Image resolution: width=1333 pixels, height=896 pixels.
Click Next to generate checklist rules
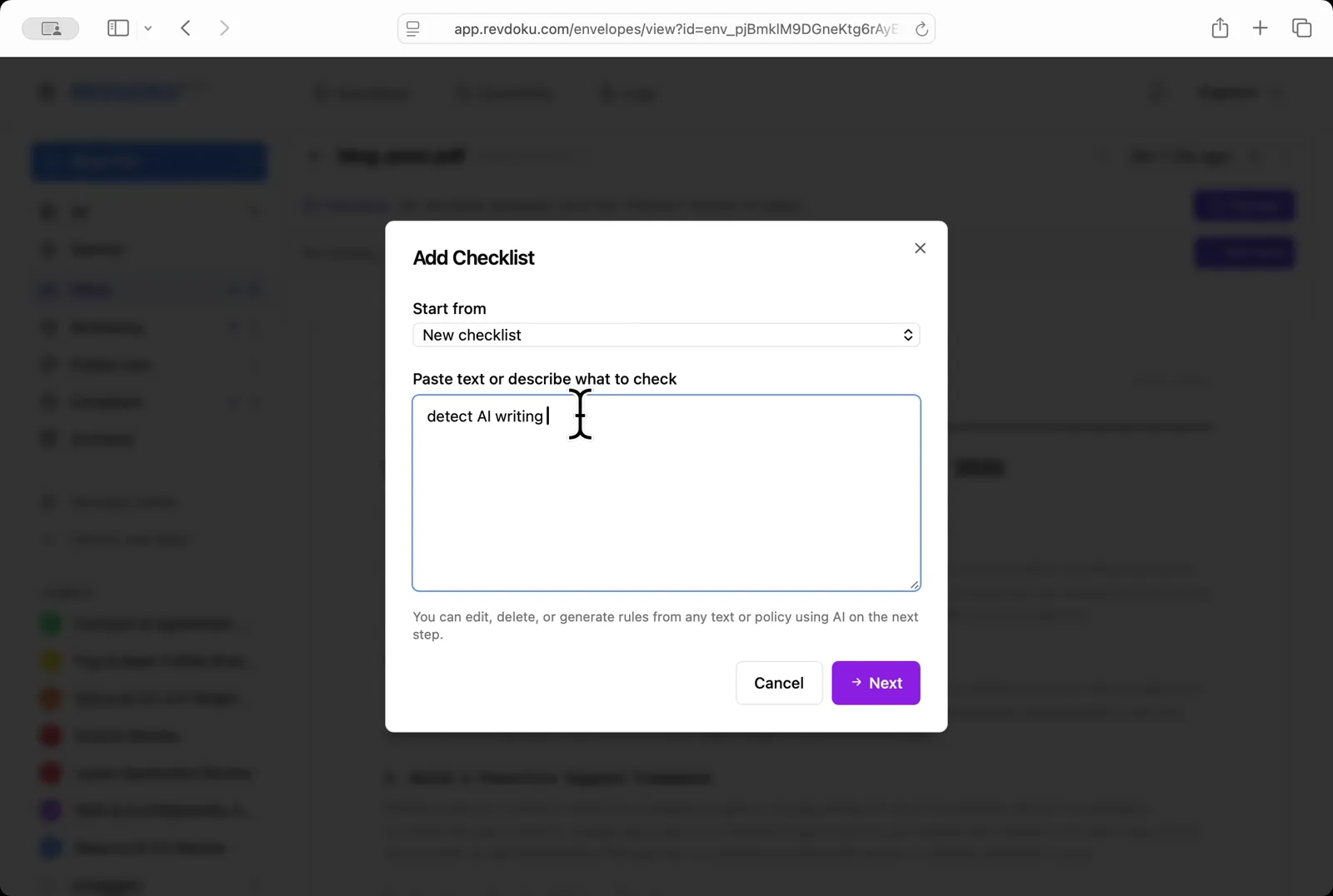point(876,683)
